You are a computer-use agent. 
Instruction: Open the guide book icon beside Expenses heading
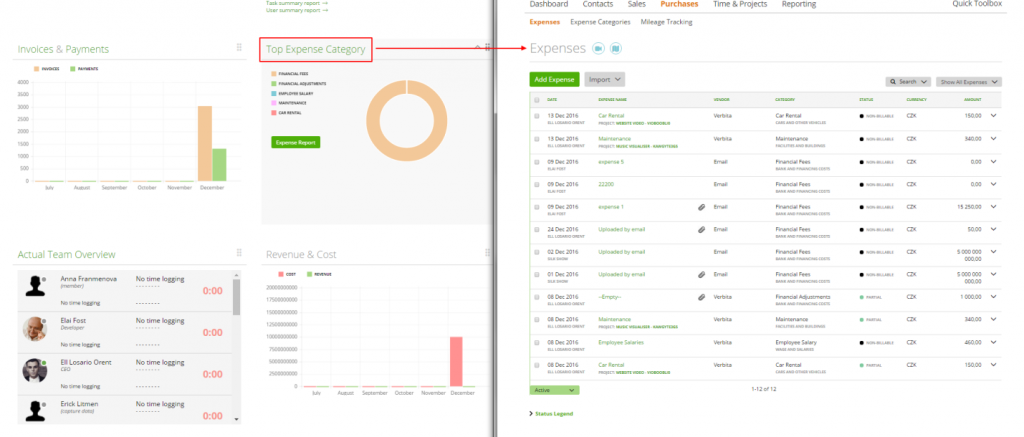tap(616, 48)
